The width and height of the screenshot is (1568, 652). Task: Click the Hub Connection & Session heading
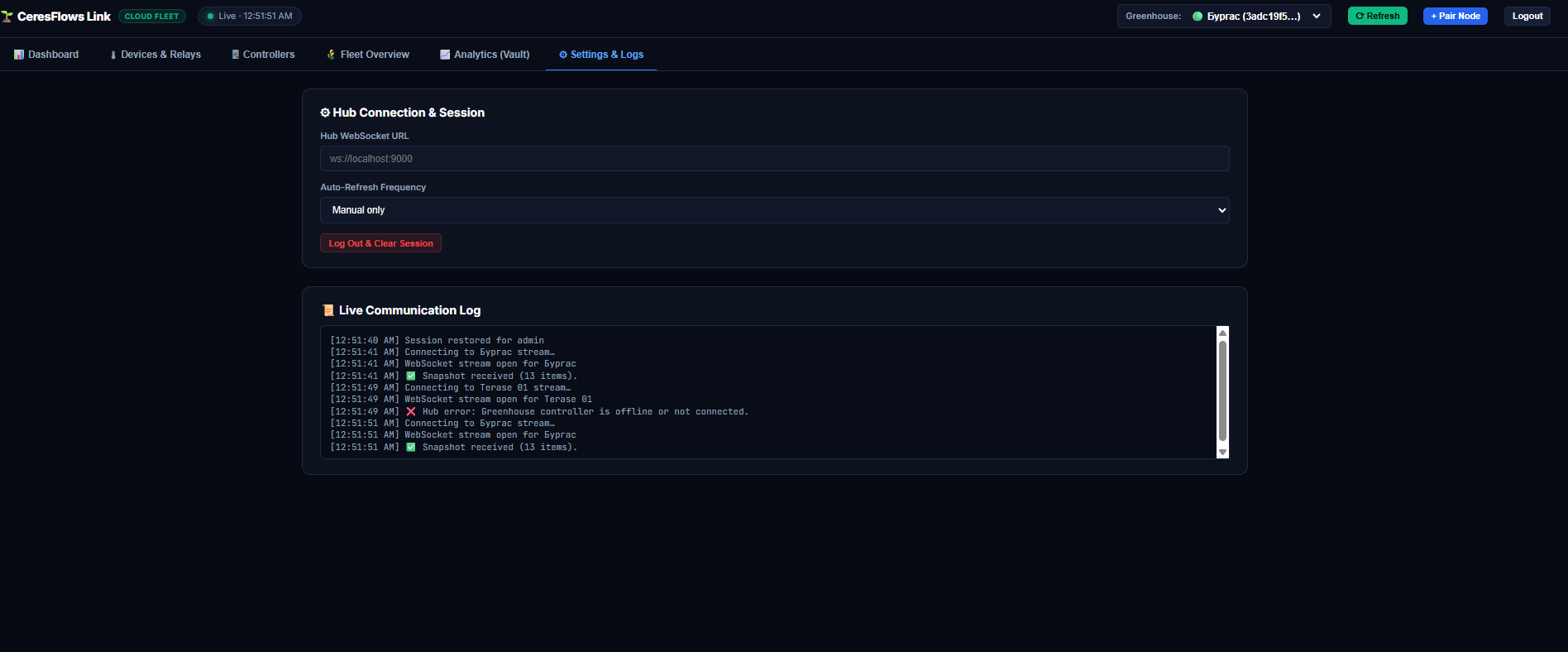409,113
